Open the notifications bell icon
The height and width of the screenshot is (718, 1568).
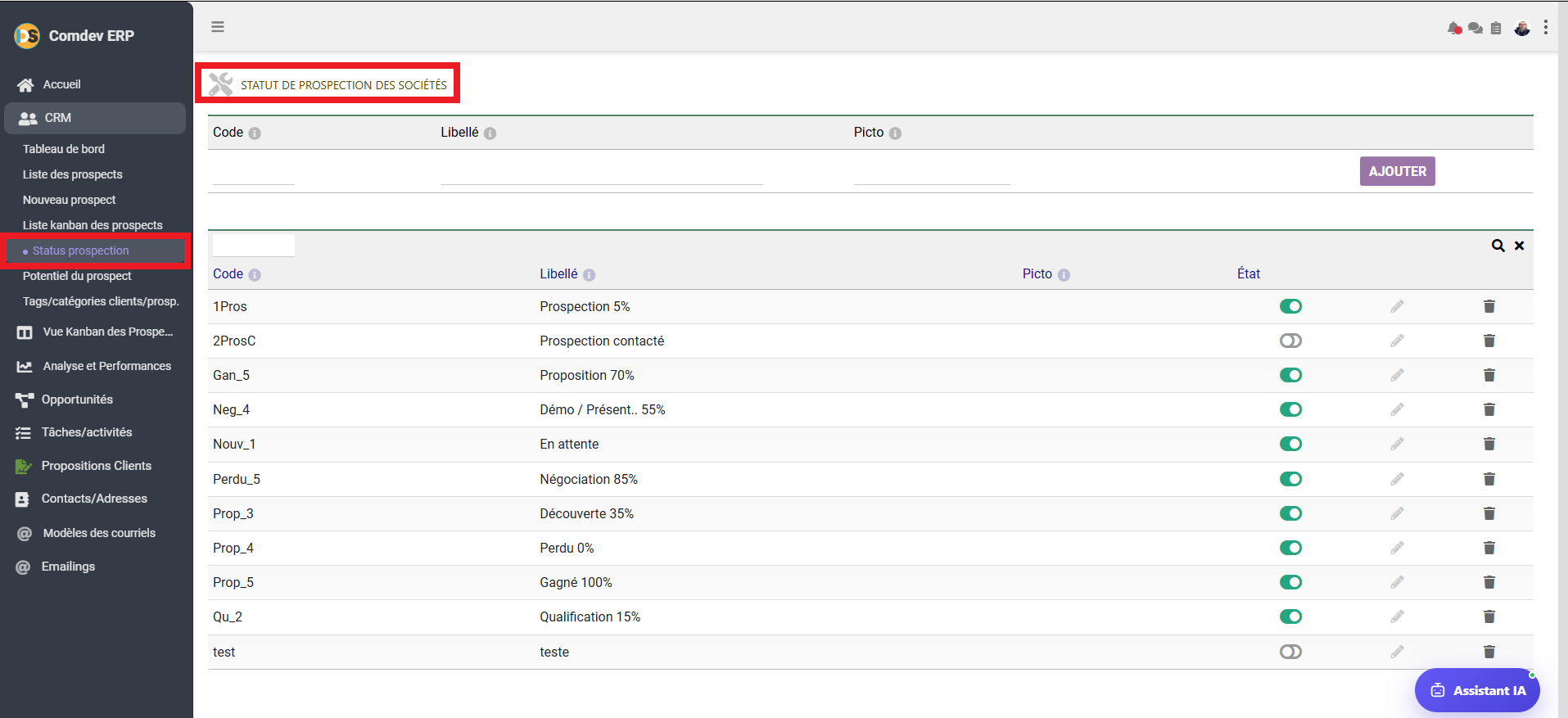point(1454,28)
